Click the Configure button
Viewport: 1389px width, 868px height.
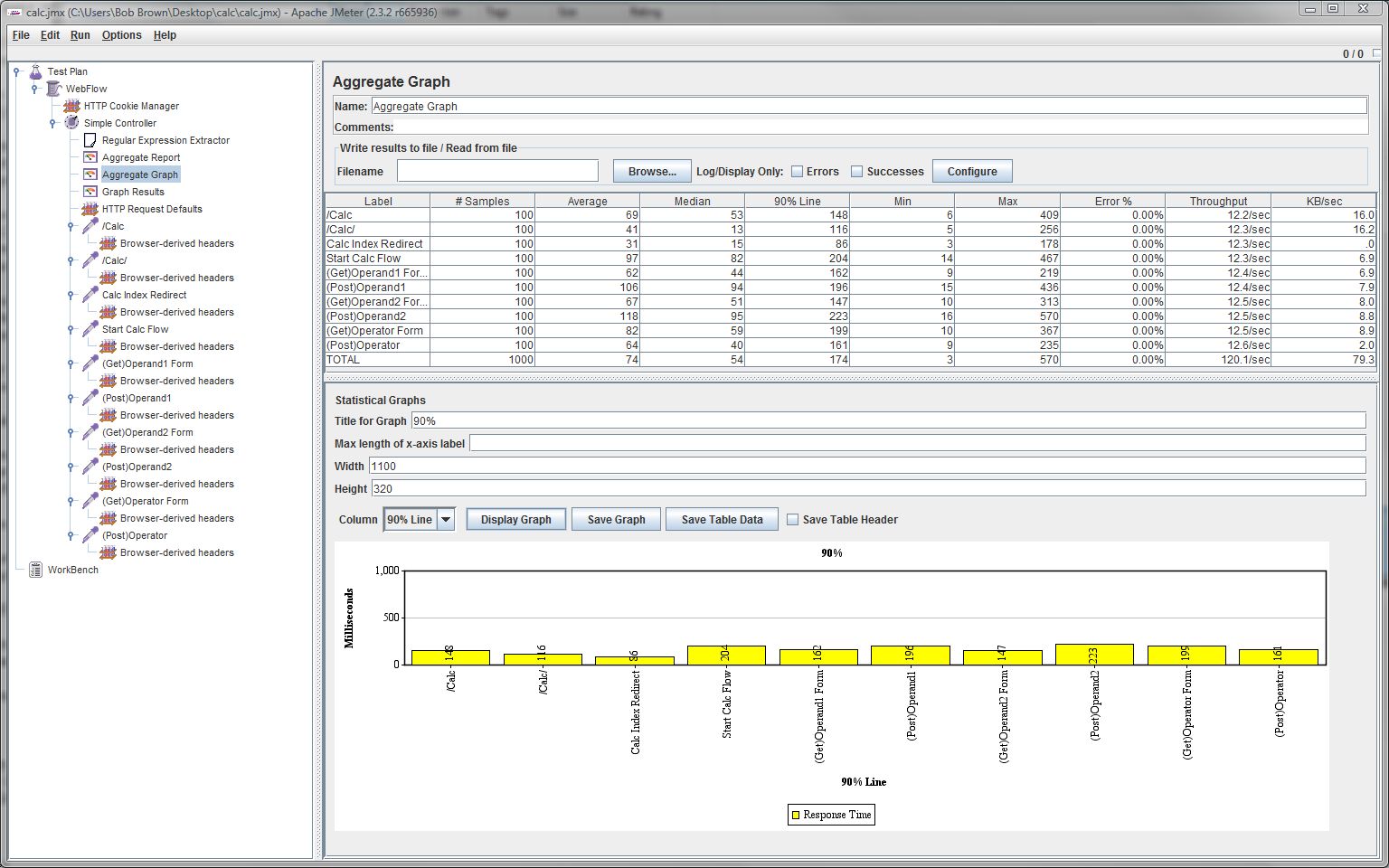972,172
